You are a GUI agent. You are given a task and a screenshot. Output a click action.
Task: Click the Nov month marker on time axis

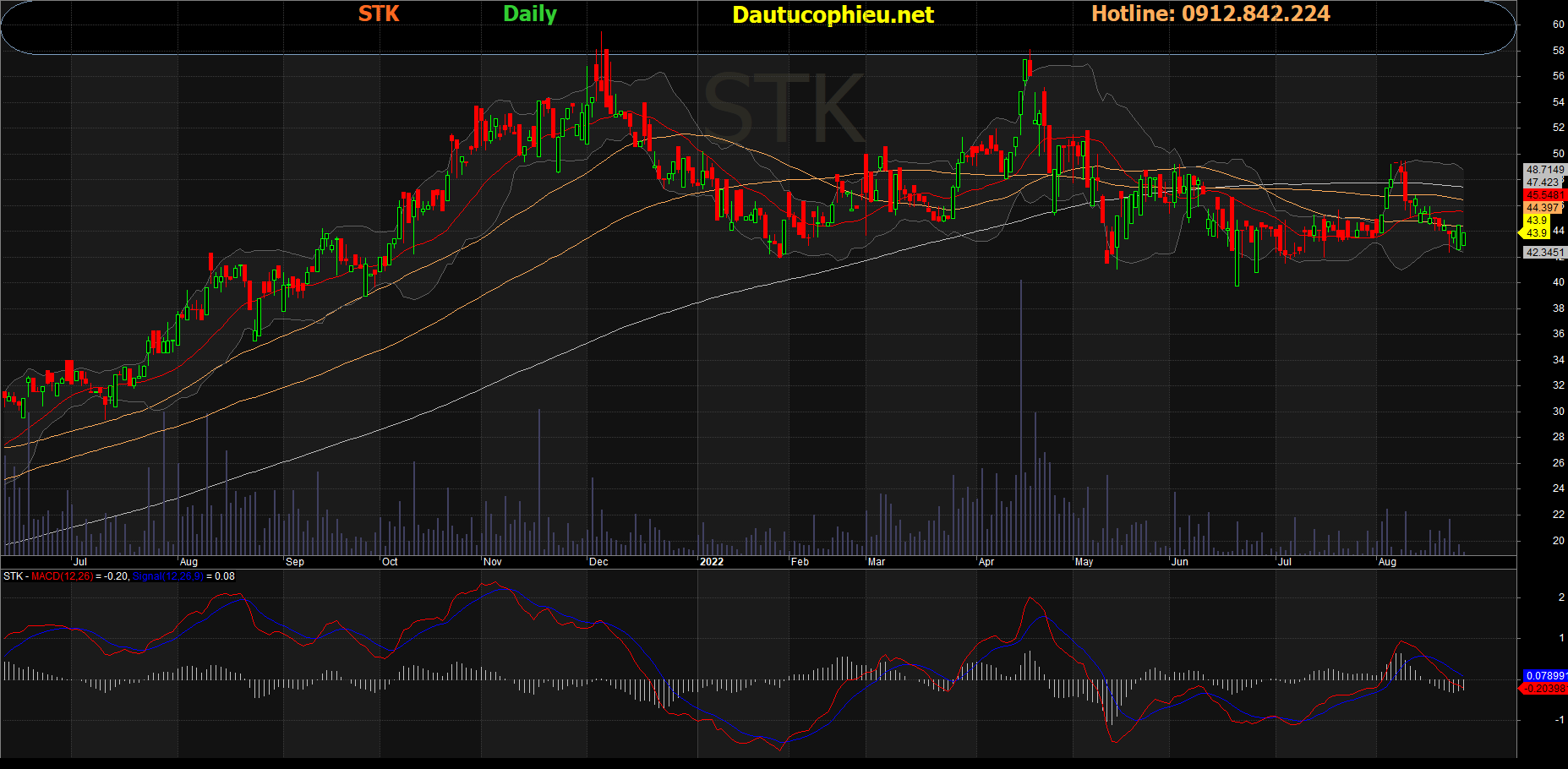493,562
